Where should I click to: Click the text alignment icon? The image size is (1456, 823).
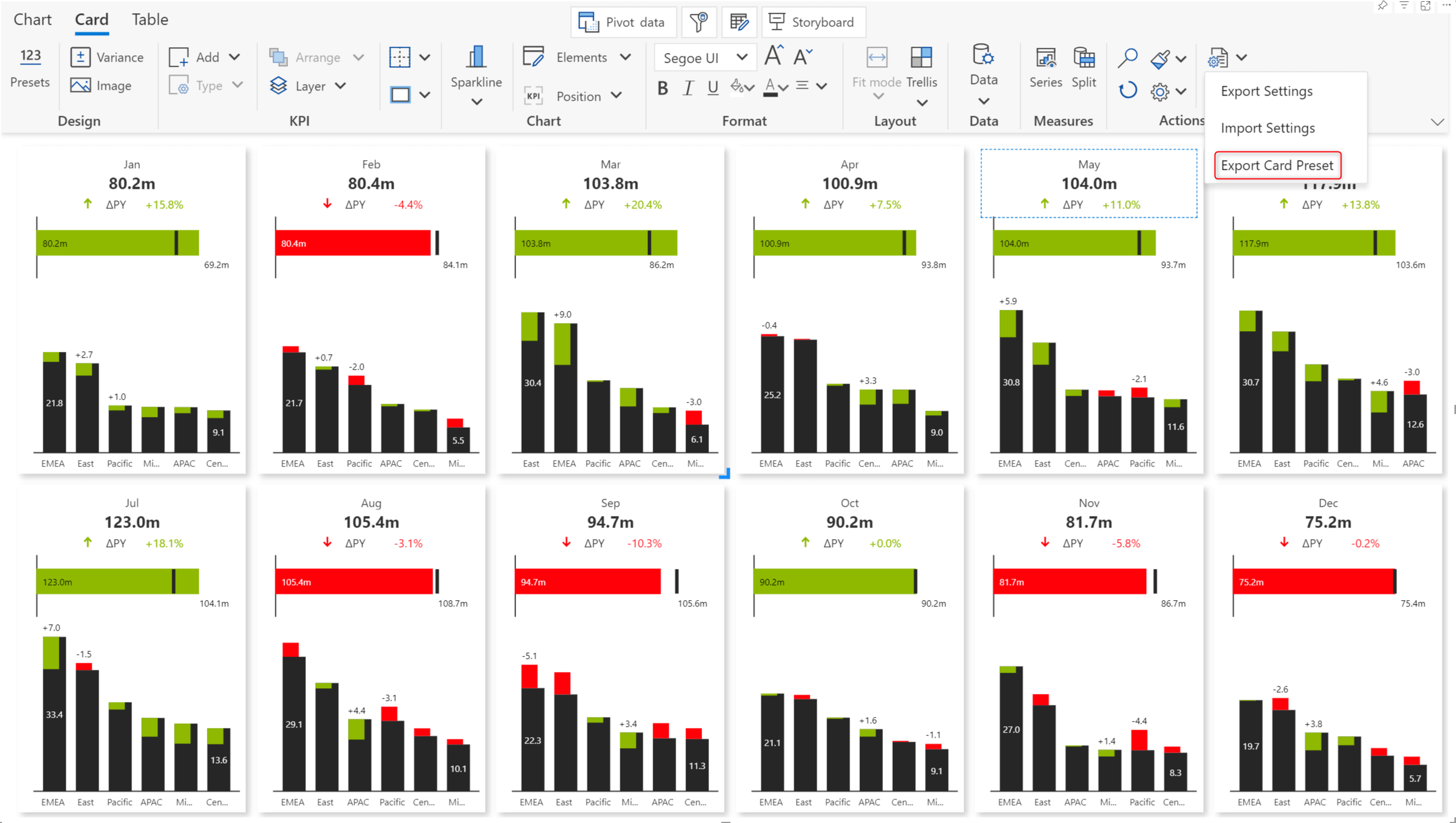802,86
